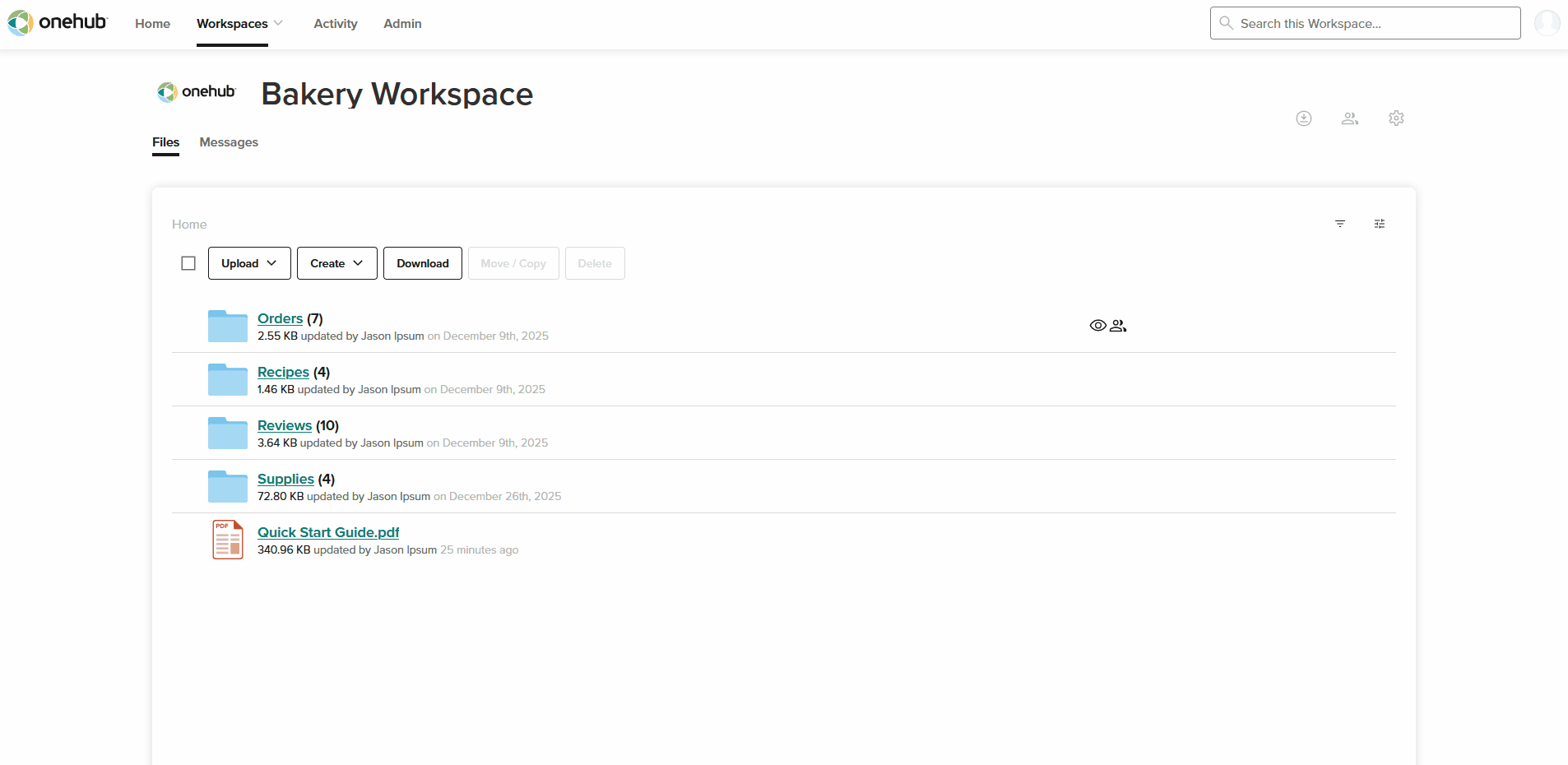
Task: Open the Recipes folder link
Action: coord(283,372)
